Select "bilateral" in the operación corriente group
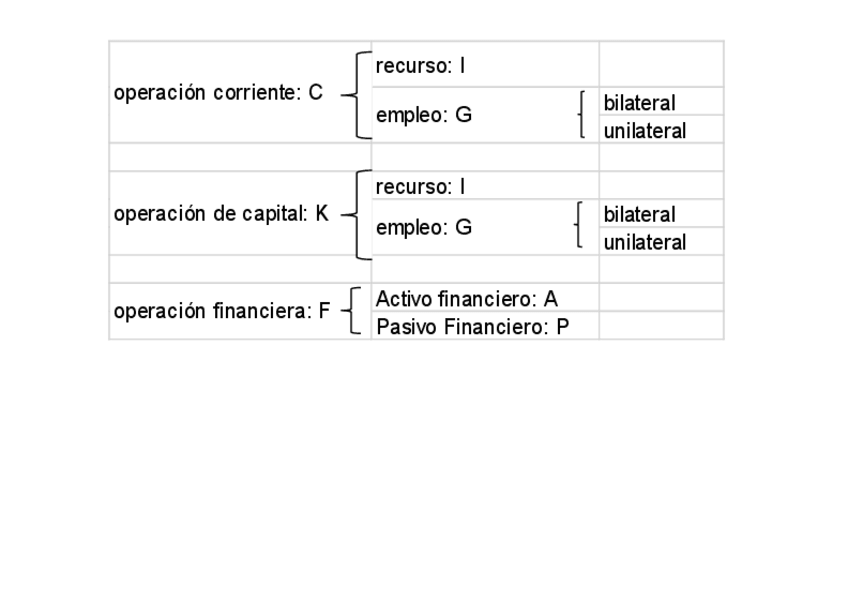848x601 pixels. (640, 103)
